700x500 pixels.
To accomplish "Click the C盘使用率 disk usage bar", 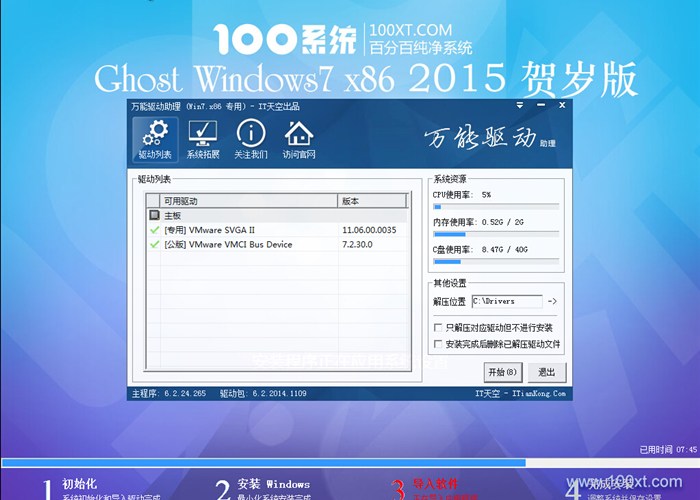I will 496,263.
